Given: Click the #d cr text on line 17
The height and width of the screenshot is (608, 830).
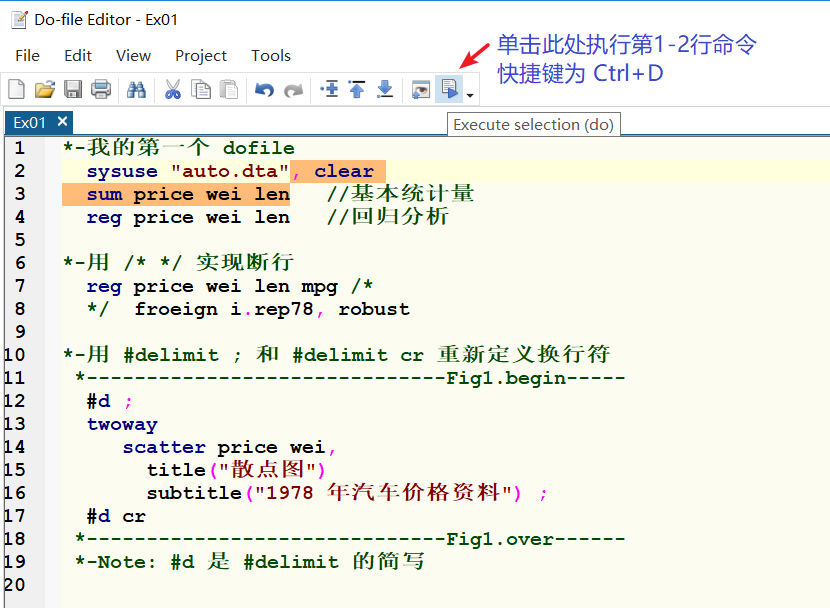Looking at the screenshot, I should click(x=116, y=516).
